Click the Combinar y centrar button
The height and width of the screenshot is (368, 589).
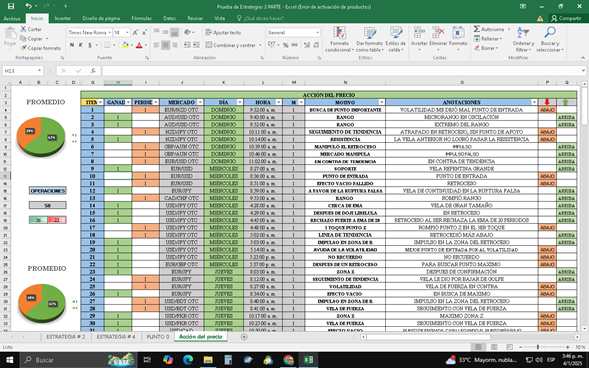pos(230,45)
